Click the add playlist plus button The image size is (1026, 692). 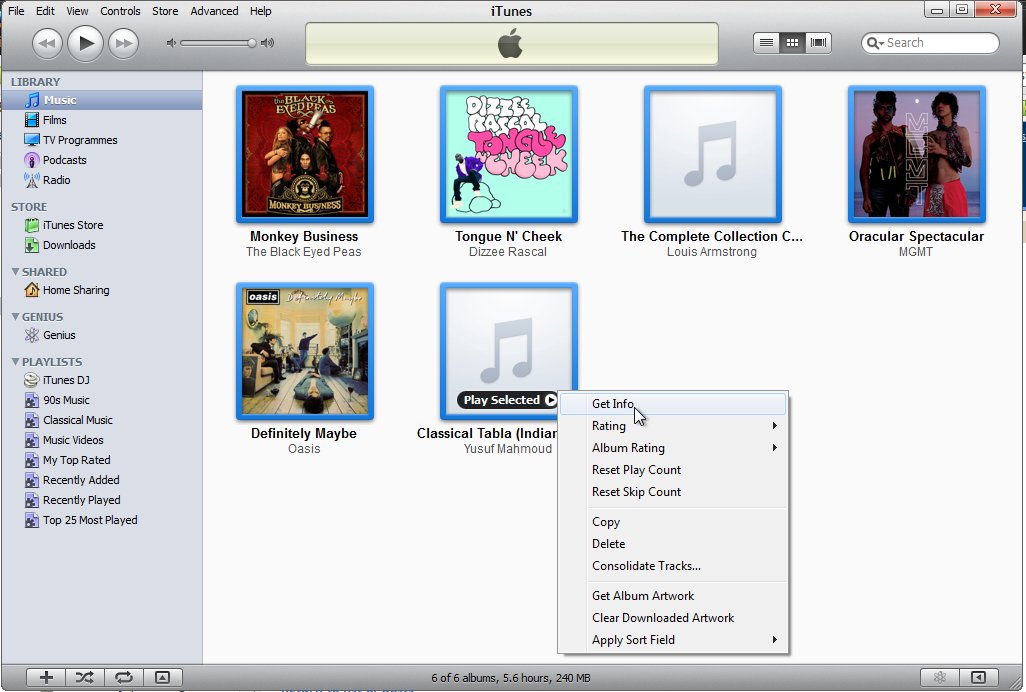(46, 678)
